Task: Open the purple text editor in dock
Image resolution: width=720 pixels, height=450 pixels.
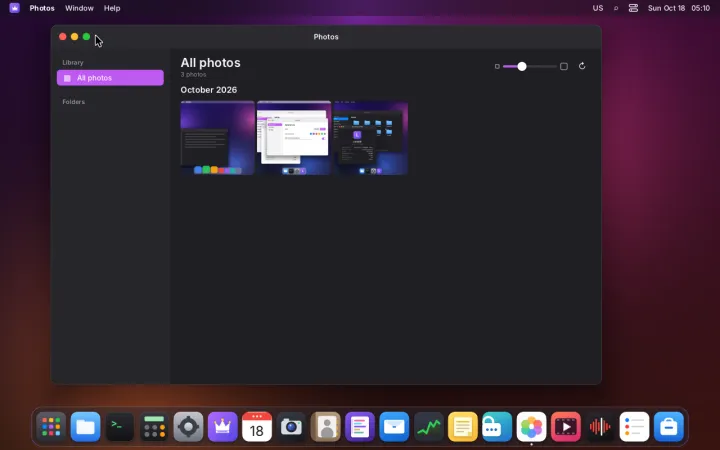Action: [x=360, y=427]
